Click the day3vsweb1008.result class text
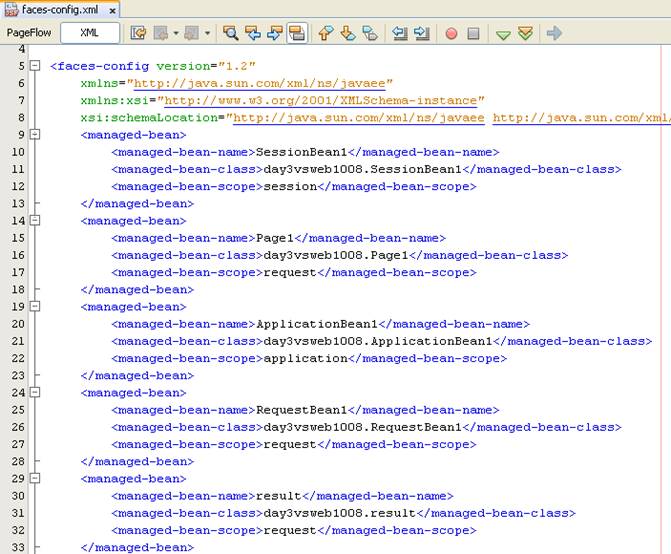This screenshot has width=671, height=554. pos(340,513)
